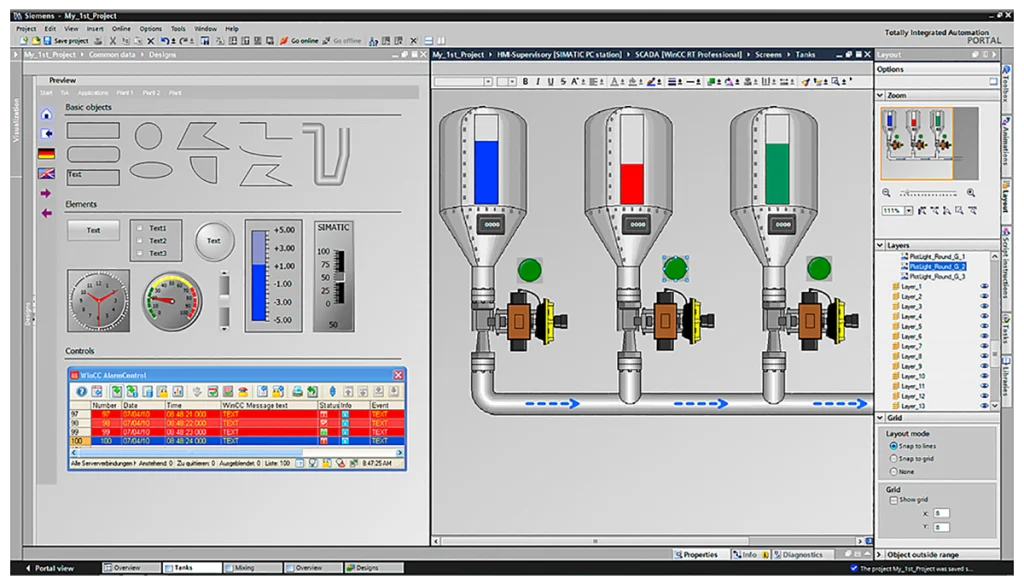This screenshot has height=585, width=1024.
Task: Select the UK flag language icon
Action: (46, 174)
